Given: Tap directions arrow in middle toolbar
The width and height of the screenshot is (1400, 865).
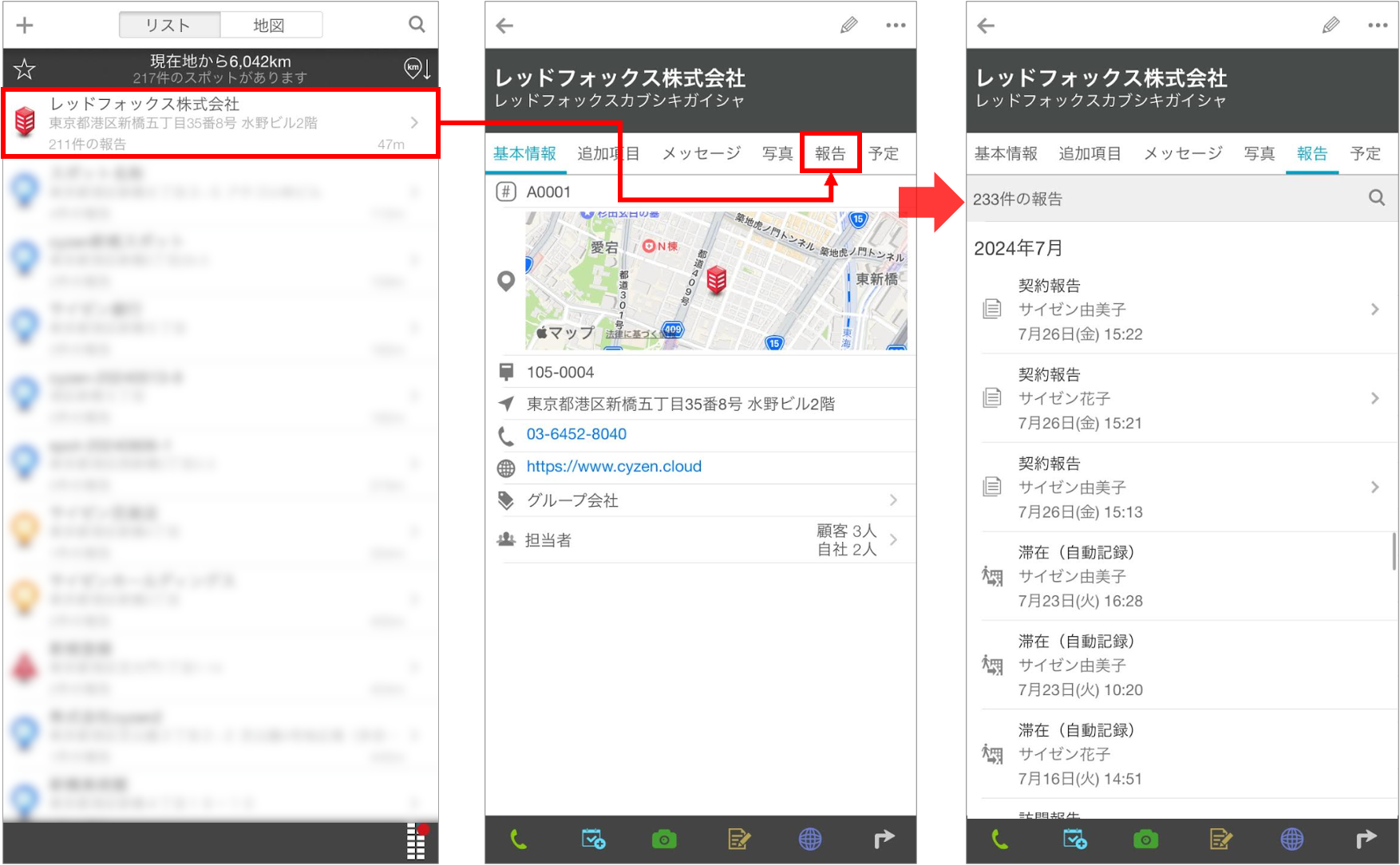Looking at the screenshot, I should tap(884, 839).
